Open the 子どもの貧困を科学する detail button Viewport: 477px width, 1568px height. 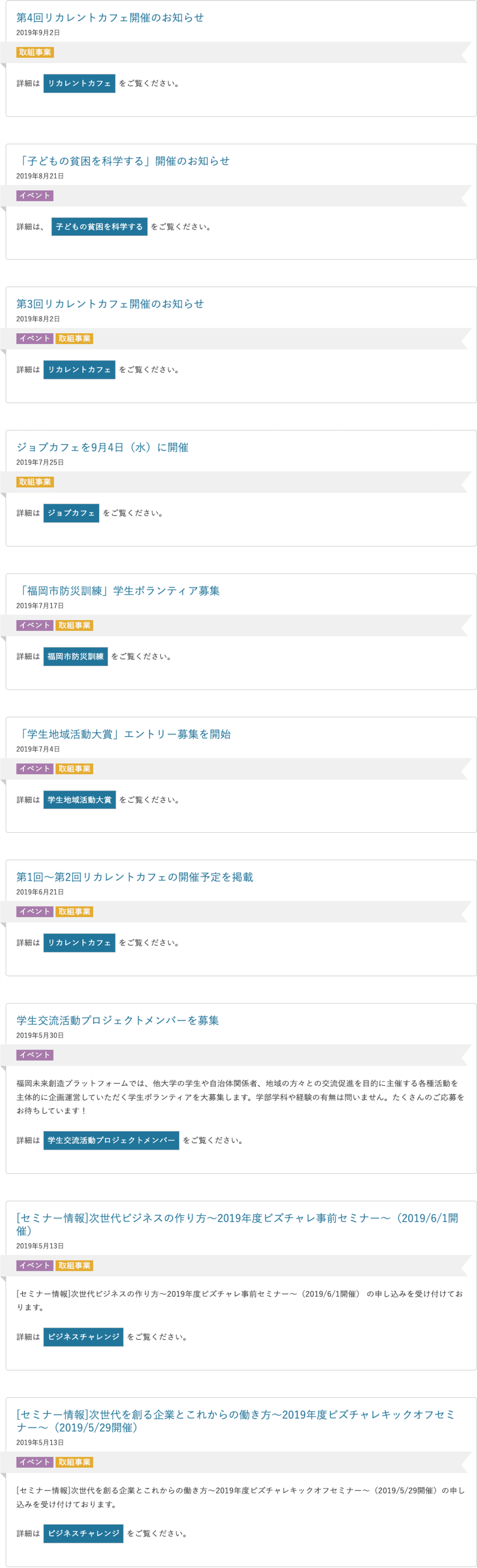100,227
